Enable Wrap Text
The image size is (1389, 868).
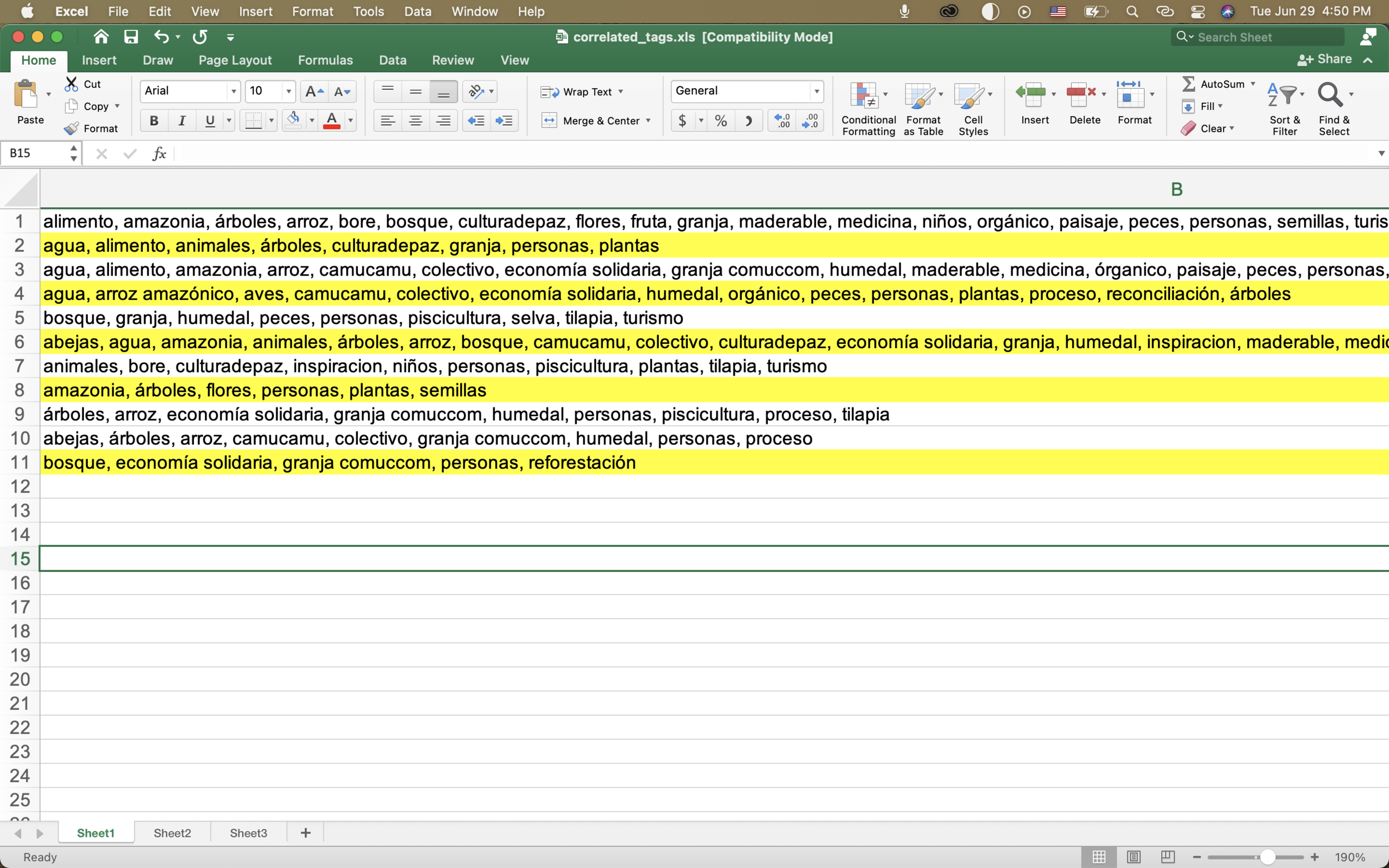(581, 91)
